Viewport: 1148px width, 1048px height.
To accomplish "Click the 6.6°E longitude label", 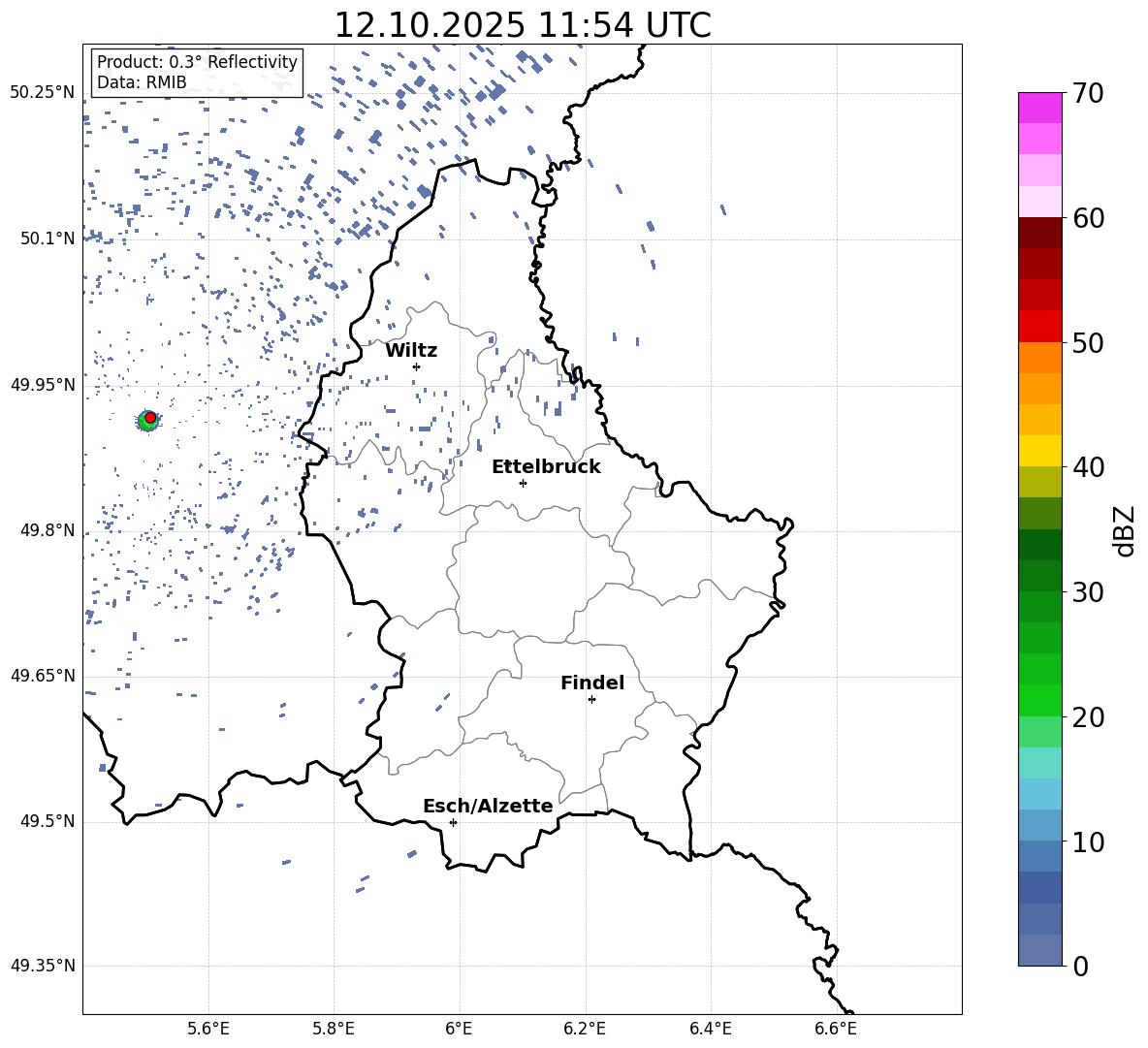I will tap(836, 1029).
